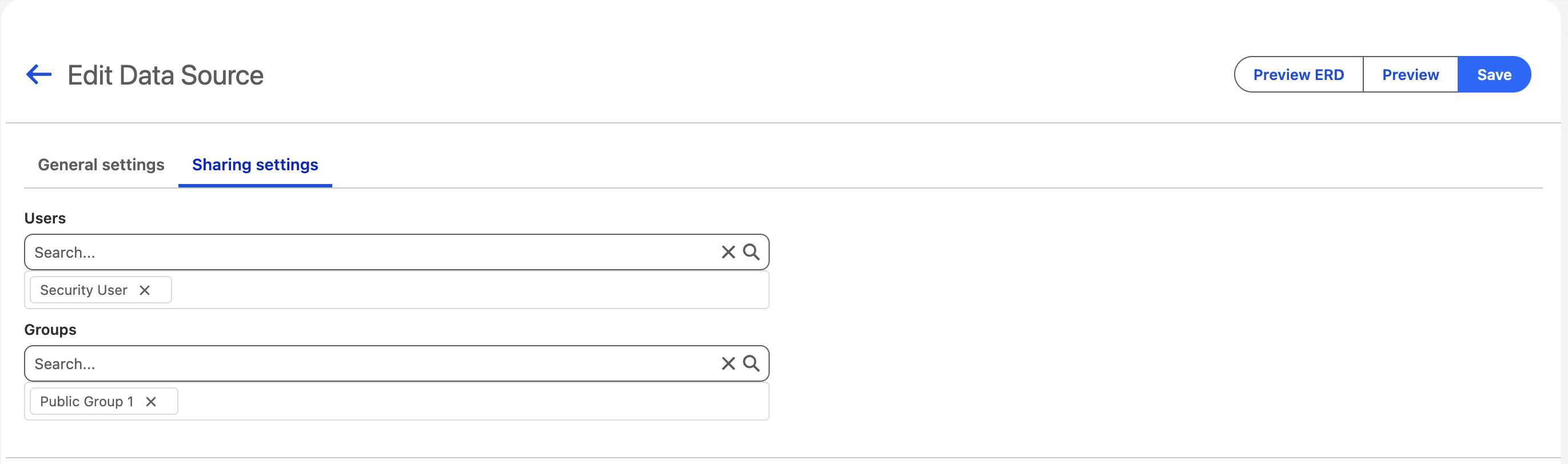Click the Groups search magnifier icon
The width and height of the screenshot is (1568, 464).
pyautogui.click(x=751, y=363)
